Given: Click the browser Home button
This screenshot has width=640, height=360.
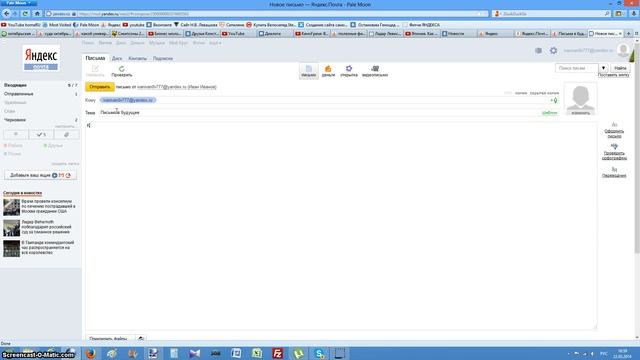Looking at the screenshot, I should pos(37,13).
